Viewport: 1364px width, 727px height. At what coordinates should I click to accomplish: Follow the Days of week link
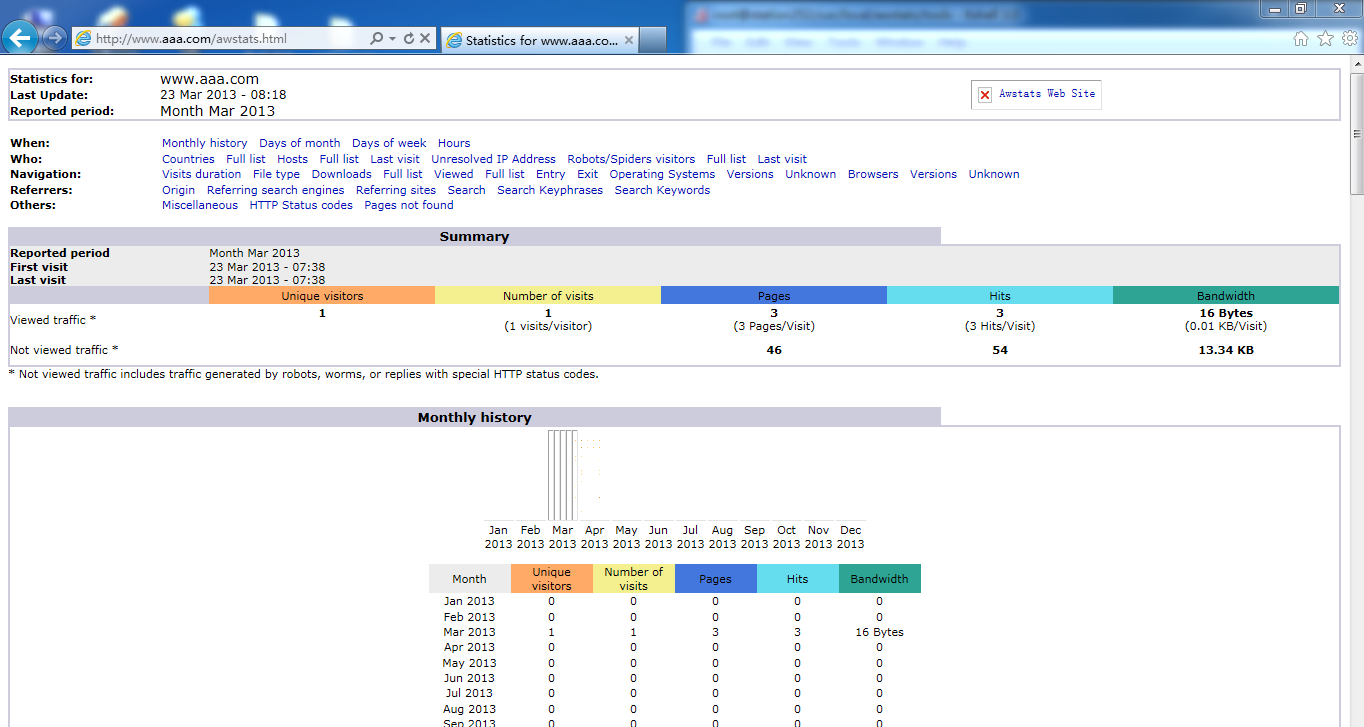(x=389, y=143)
